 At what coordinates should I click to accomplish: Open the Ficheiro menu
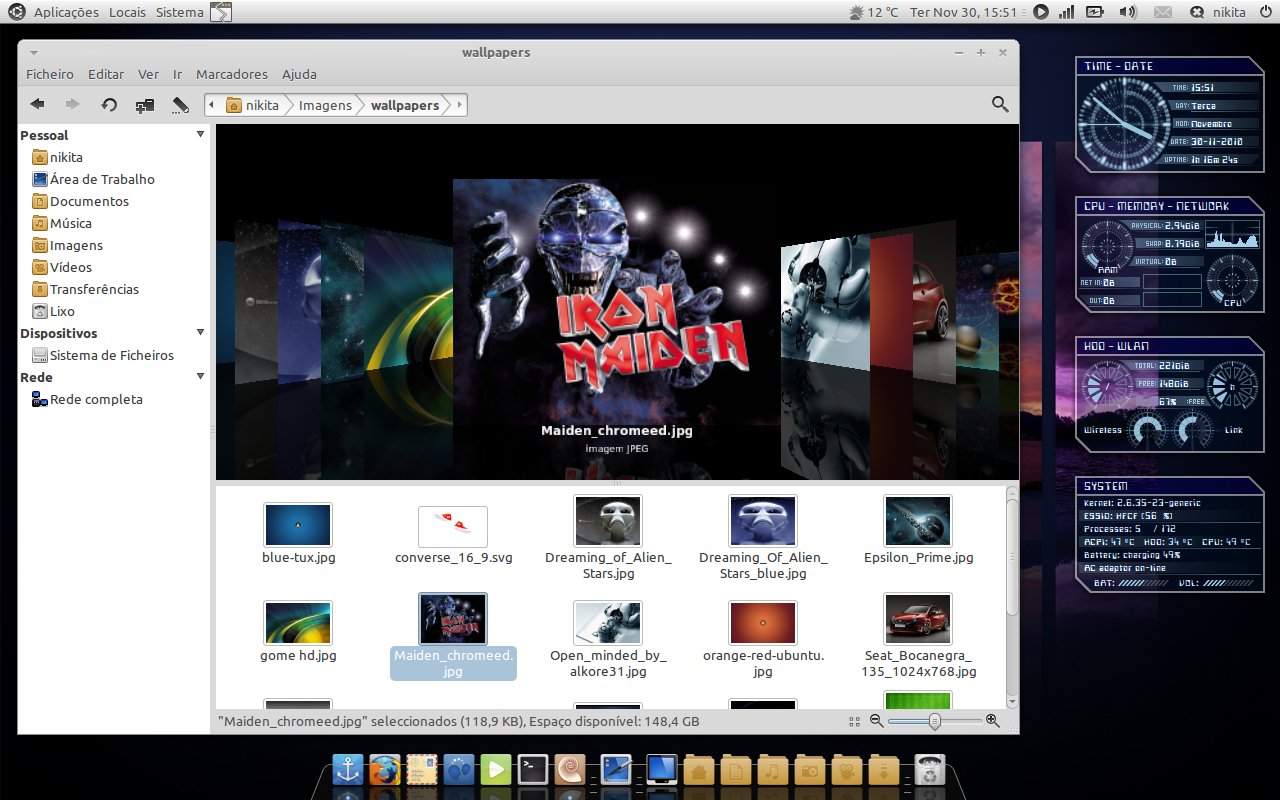[50, 74]
